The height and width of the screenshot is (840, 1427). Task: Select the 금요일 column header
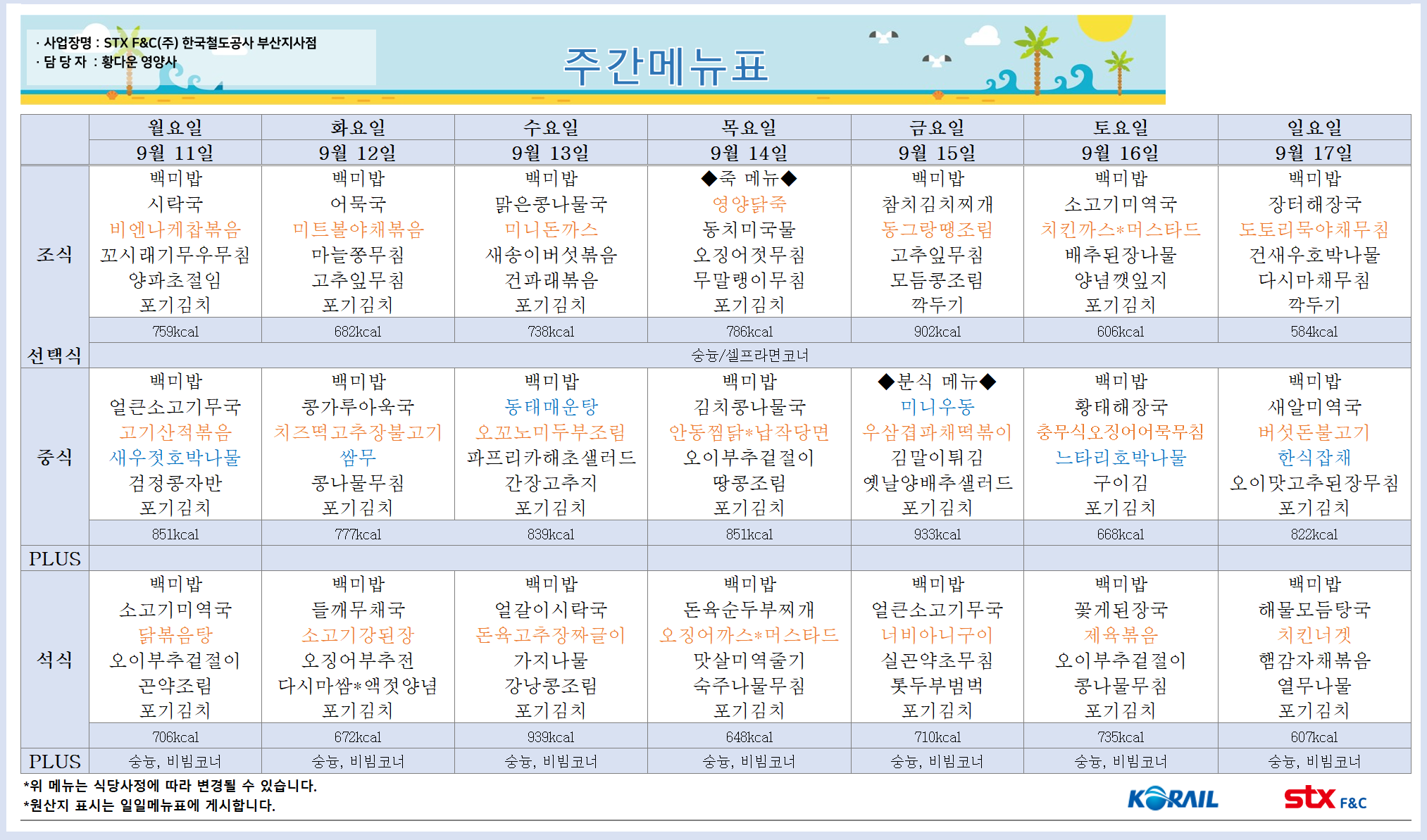[937, 127]
